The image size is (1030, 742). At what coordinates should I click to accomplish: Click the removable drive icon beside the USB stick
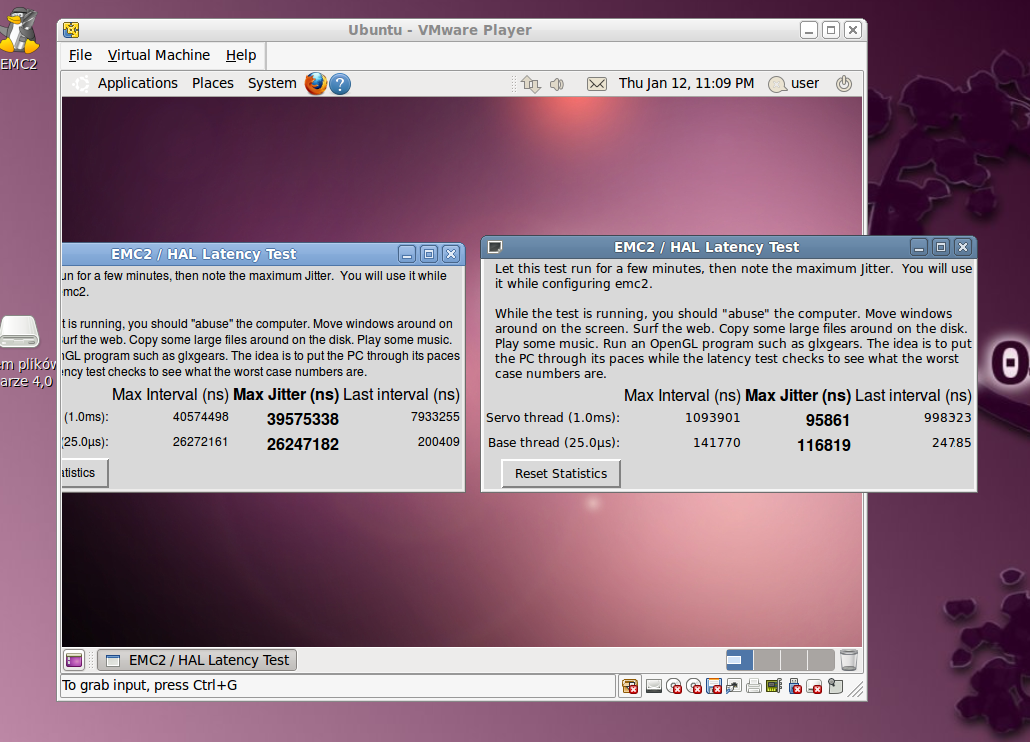click(815, 686)
